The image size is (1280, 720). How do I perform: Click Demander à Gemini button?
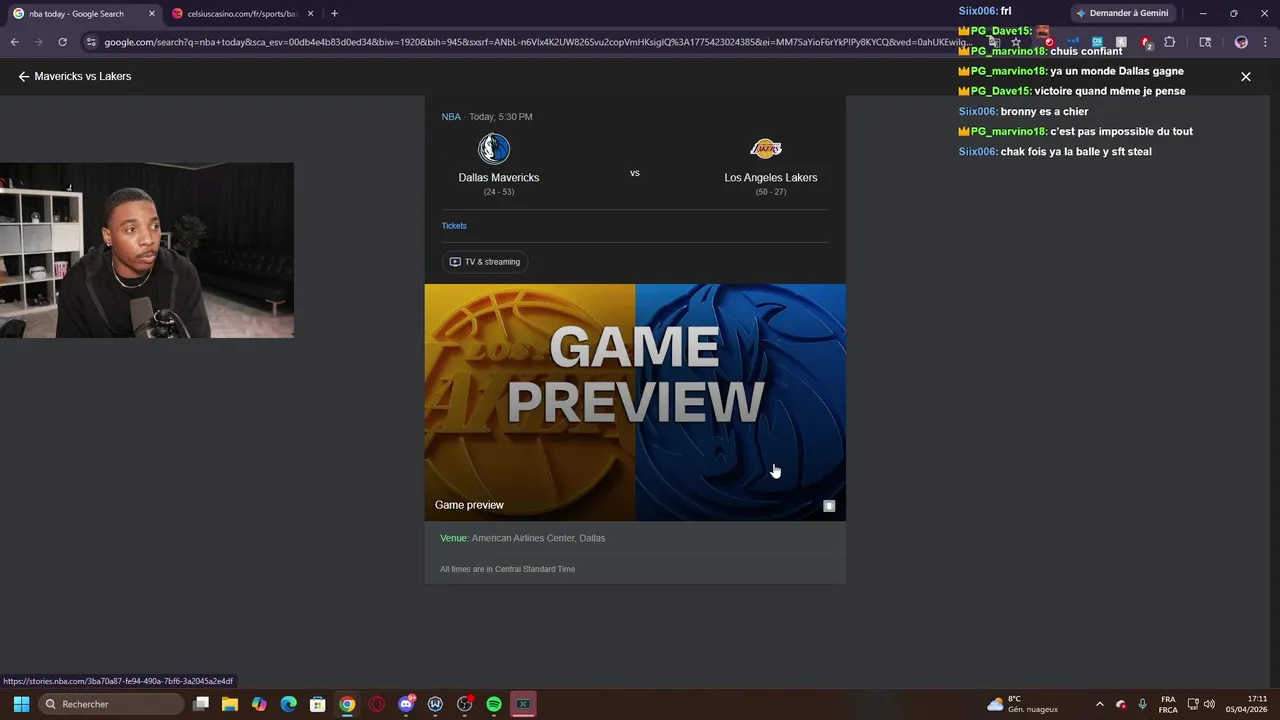tap(1122, 13)
